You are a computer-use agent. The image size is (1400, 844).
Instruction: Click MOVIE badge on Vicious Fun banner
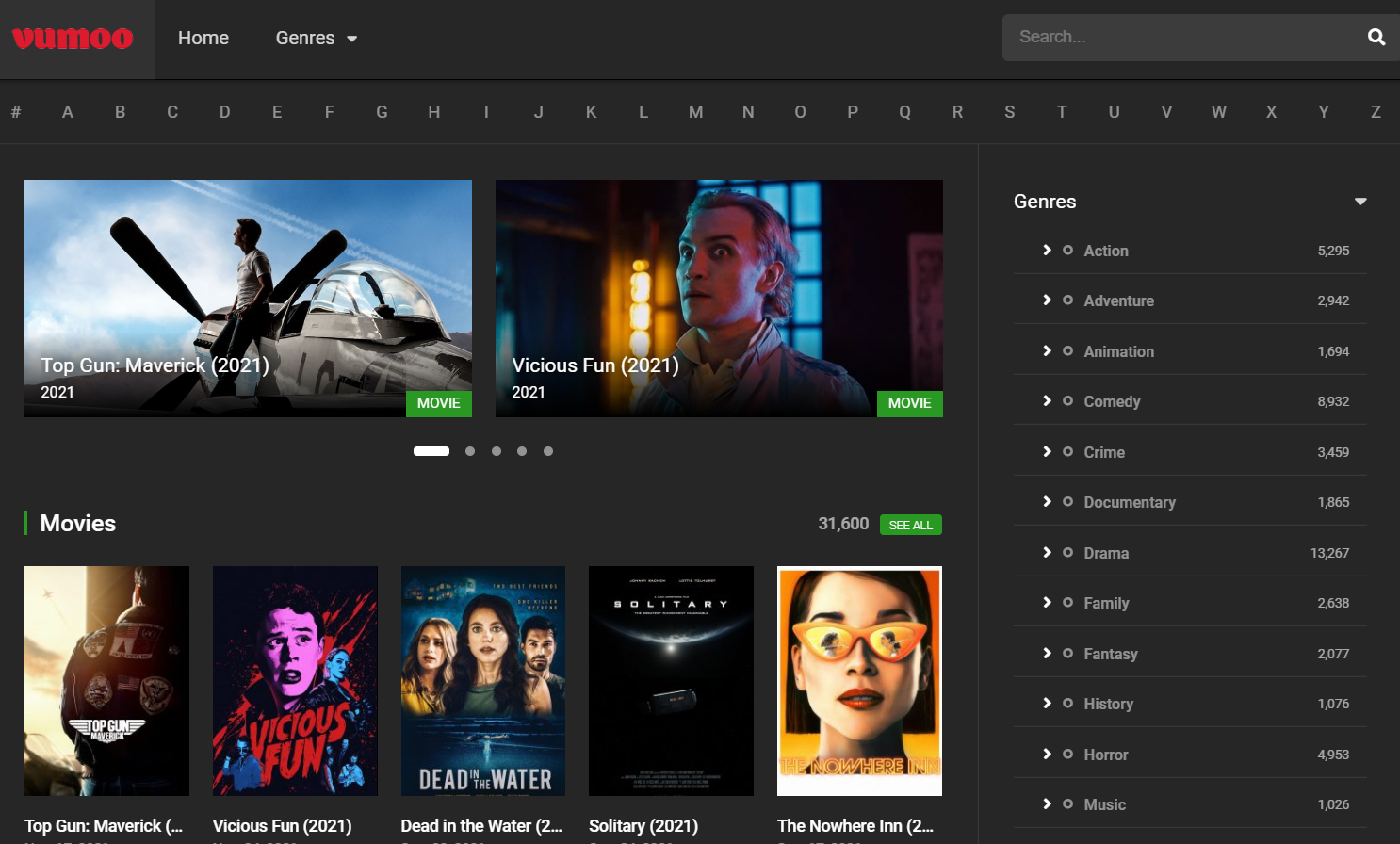coord(910,403)
